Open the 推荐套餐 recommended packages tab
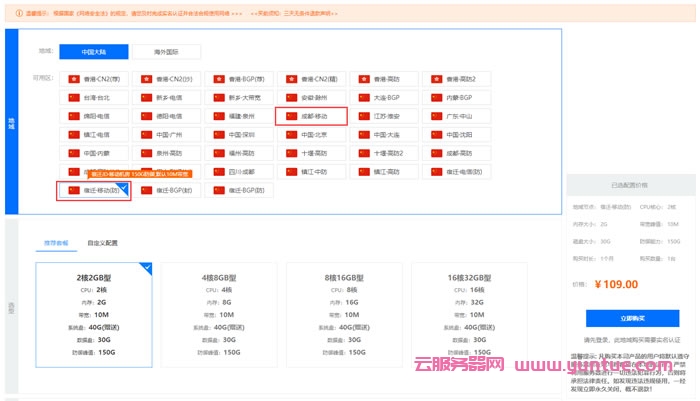700x401 pixels. pos(56,242)
